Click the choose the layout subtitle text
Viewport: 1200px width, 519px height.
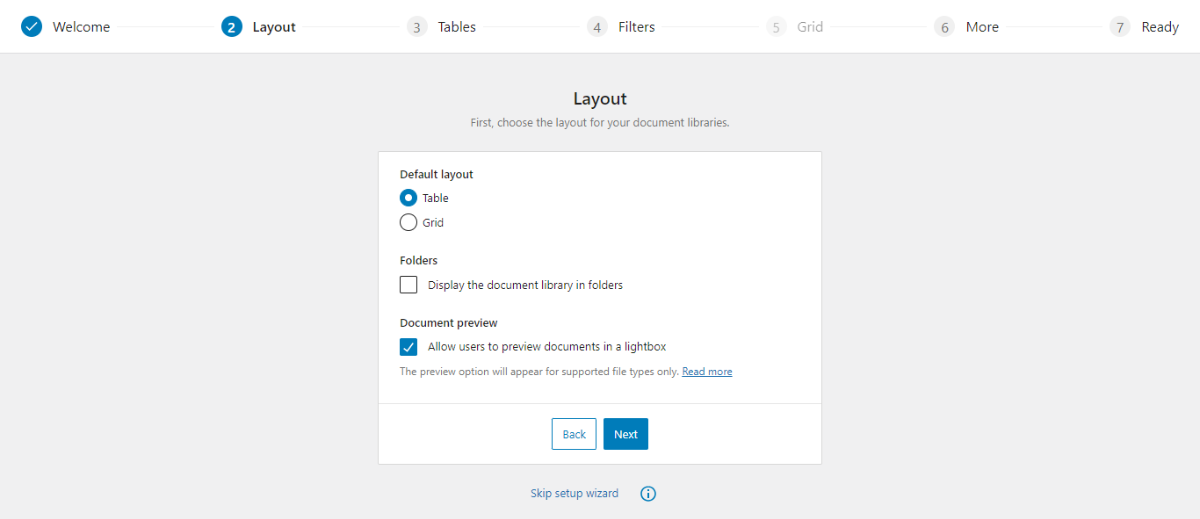tap(600, 123)
